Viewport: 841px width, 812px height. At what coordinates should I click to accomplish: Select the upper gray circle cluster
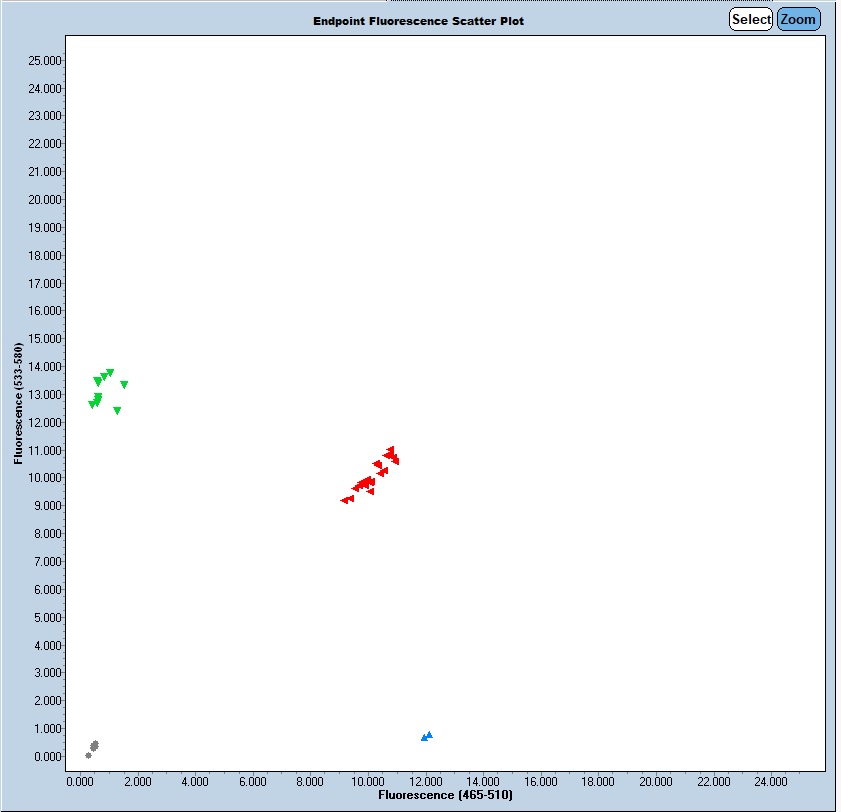coord(95,745)
